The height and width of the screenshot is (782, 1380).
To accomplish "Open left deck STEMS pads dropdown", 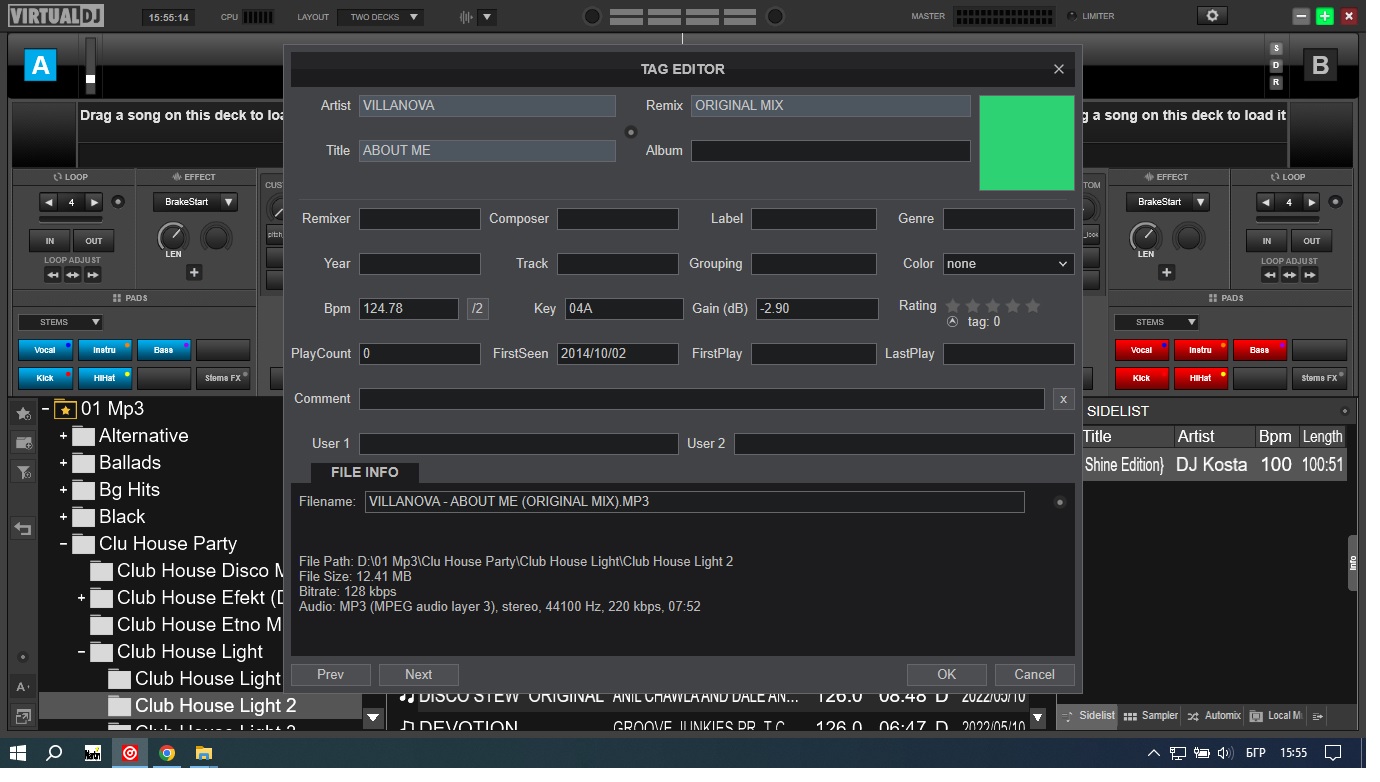I will [60, 322].
